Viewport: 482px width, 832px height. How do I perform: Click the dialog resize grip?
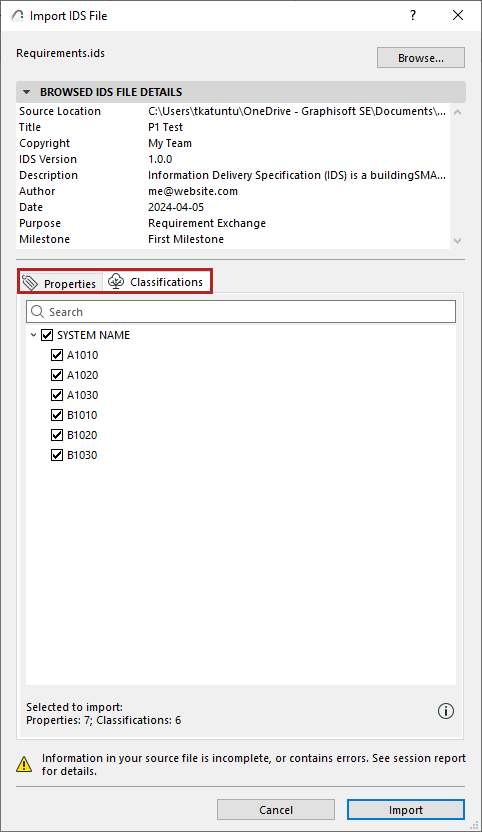point(475,825)
